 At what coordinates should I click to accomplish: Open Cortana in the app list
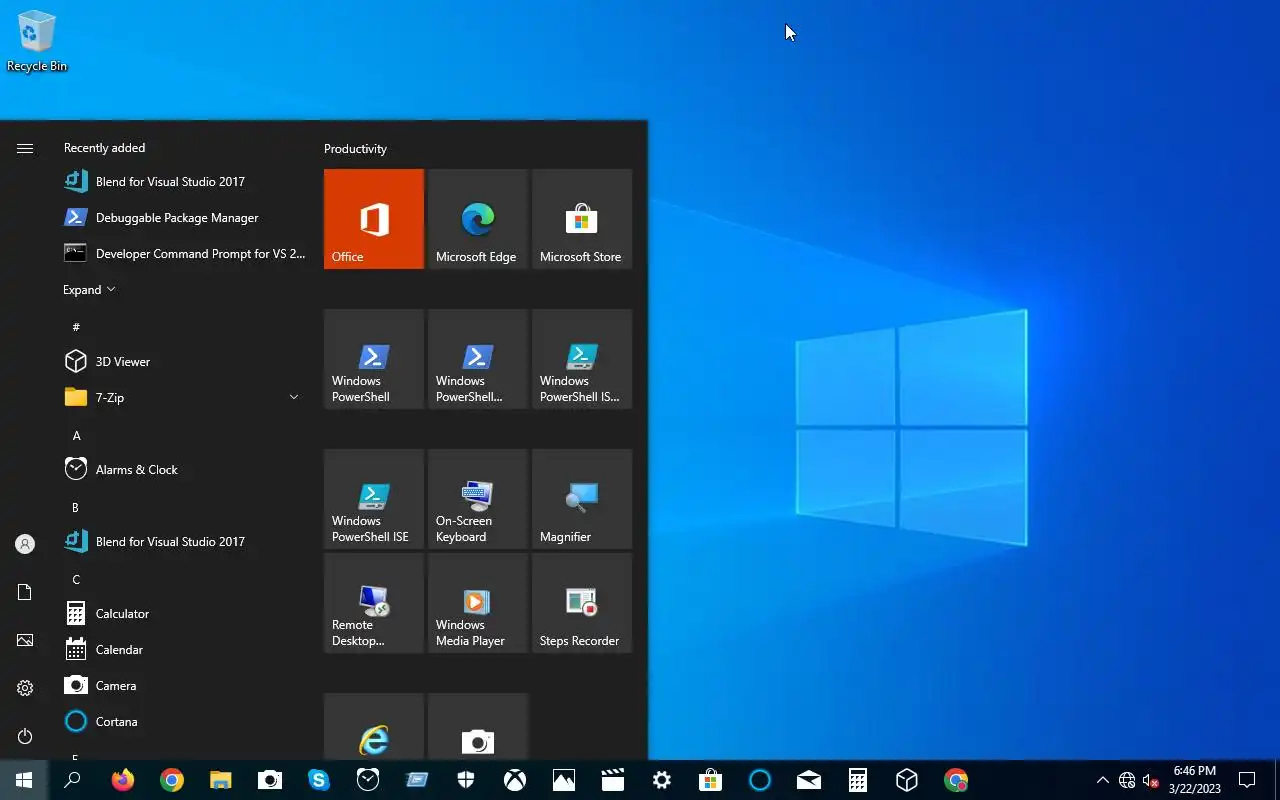click(182, 722)
